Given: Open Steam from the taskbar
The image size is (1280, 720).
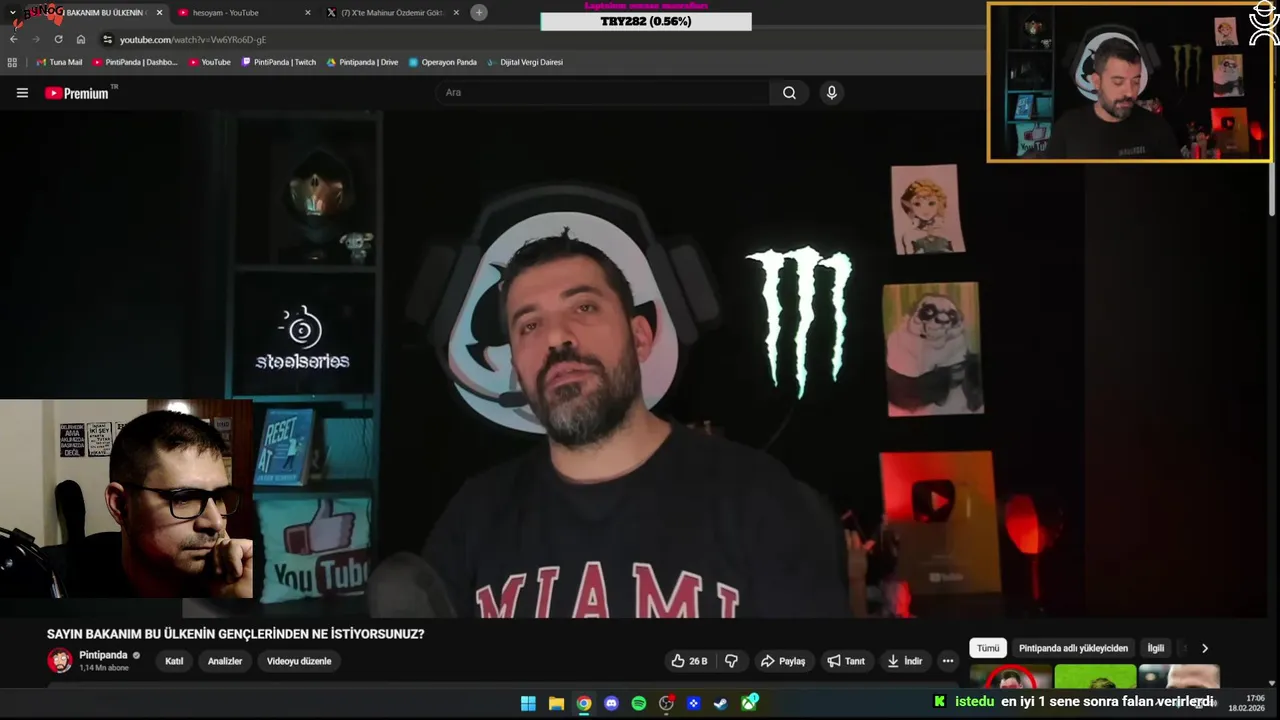Looking at the screenshot, I should coord(721,703).
